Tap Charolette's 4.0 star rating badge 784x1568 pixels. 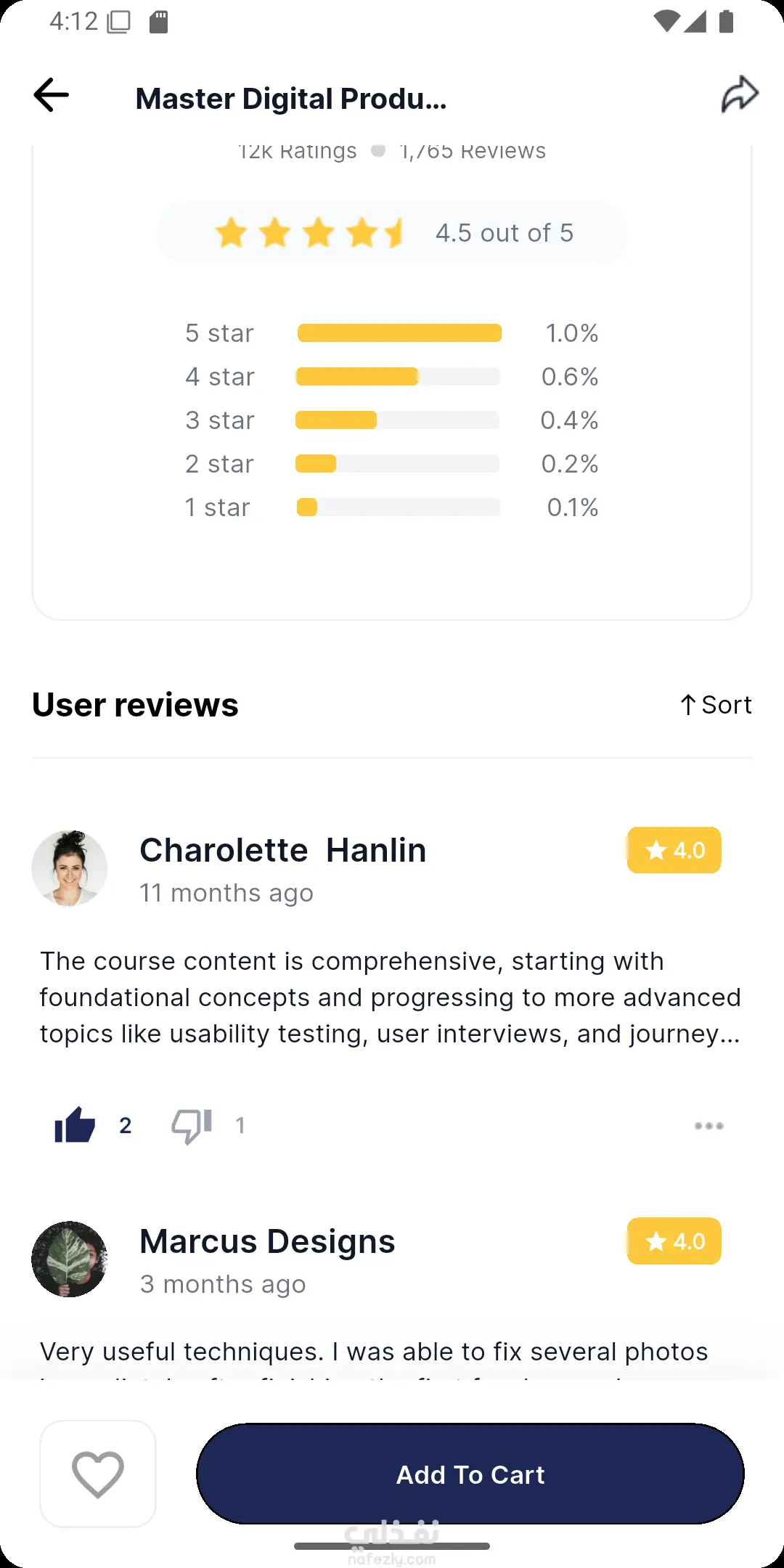(x=674, y=850)
